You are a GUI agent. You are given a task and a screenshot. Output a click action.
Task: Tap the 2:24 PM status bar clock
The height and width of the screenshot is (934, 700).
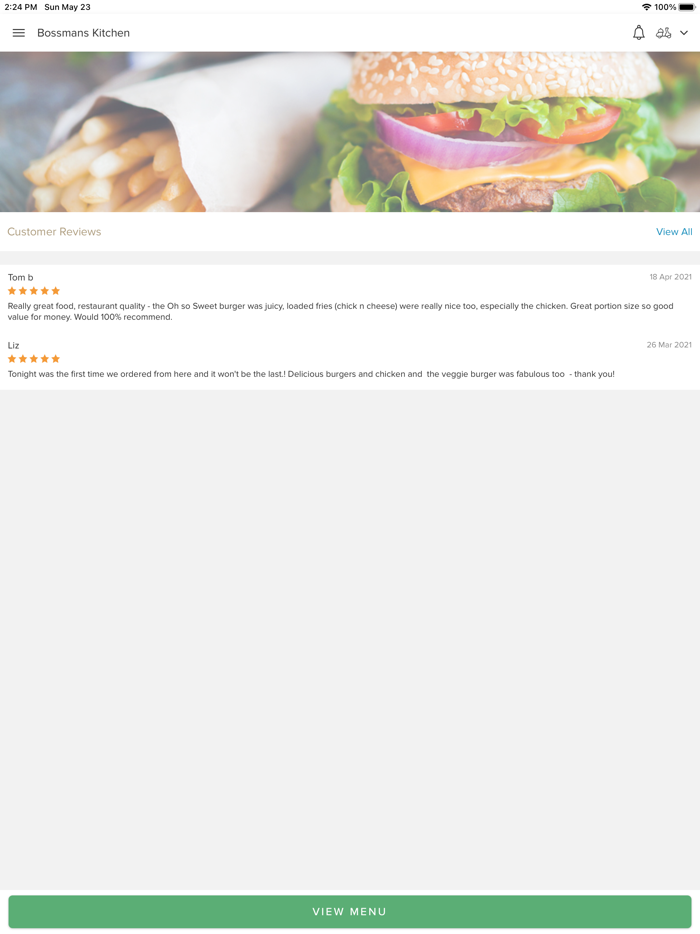tap(21, 7)
